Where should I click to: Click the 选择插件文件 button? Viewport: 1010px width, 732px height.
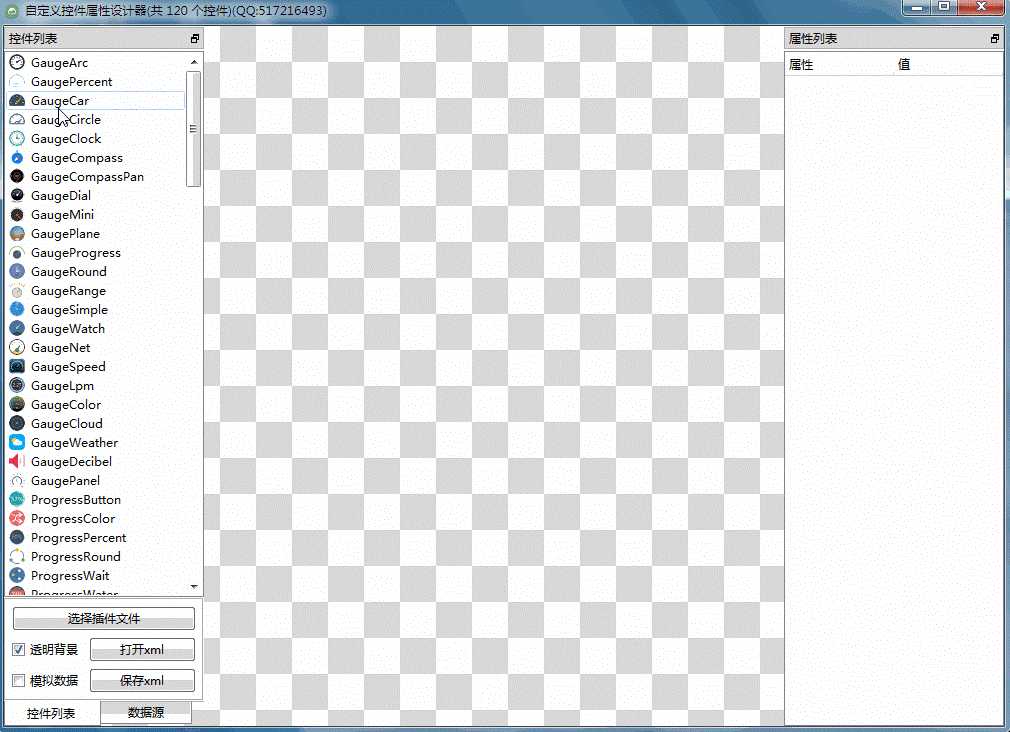coord(104,619)
